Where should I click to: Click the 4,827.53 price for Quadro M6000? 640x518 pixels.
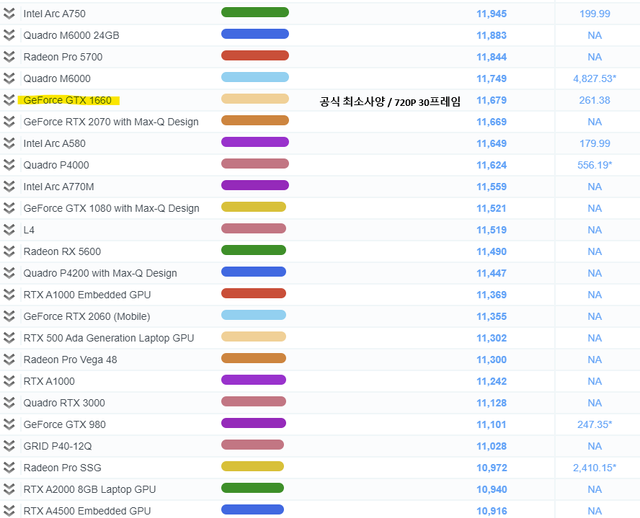[594, 78]
